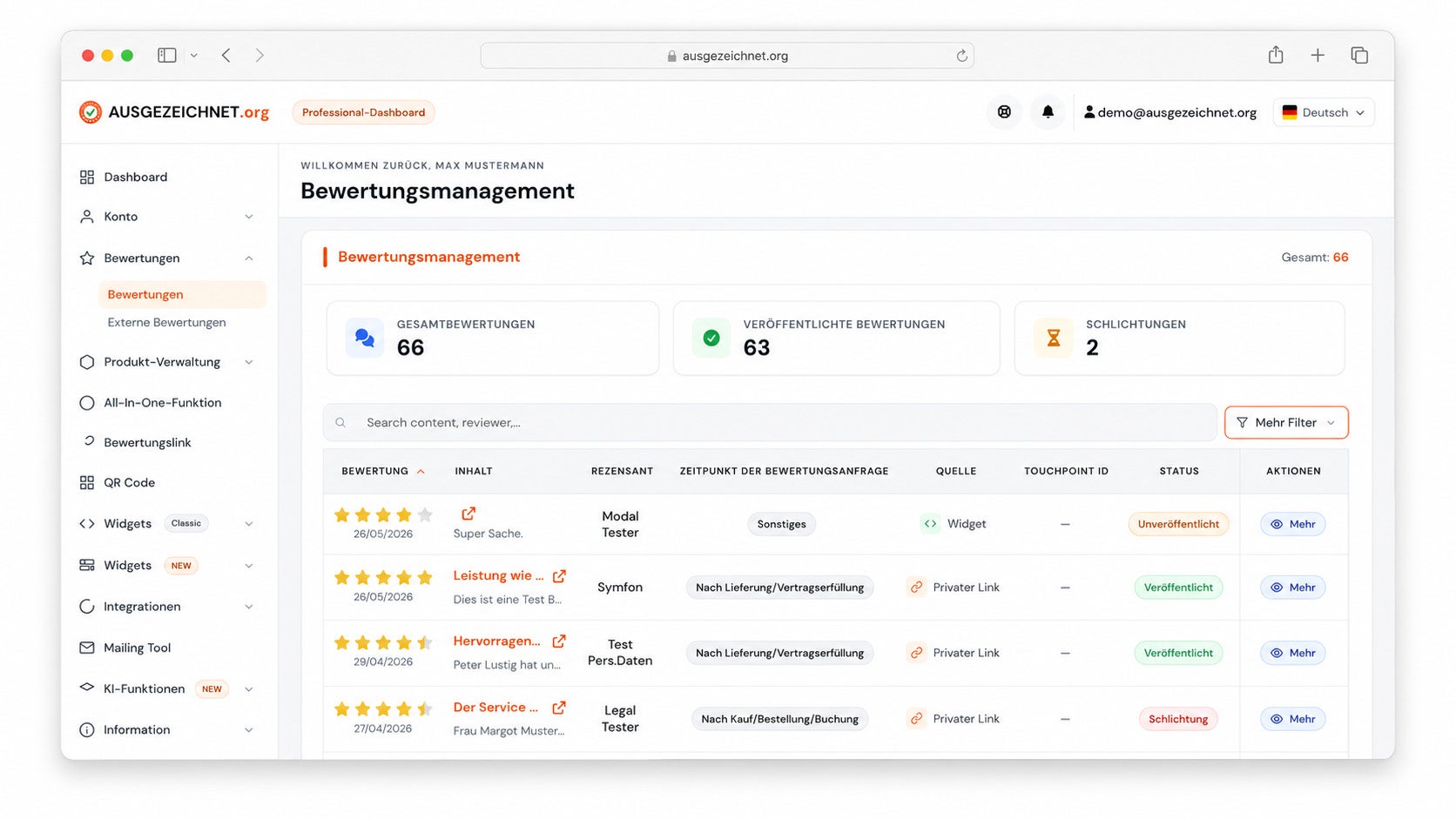
Task: Collapse the Bewertungen menu chevron
Action: coord(248,258)
